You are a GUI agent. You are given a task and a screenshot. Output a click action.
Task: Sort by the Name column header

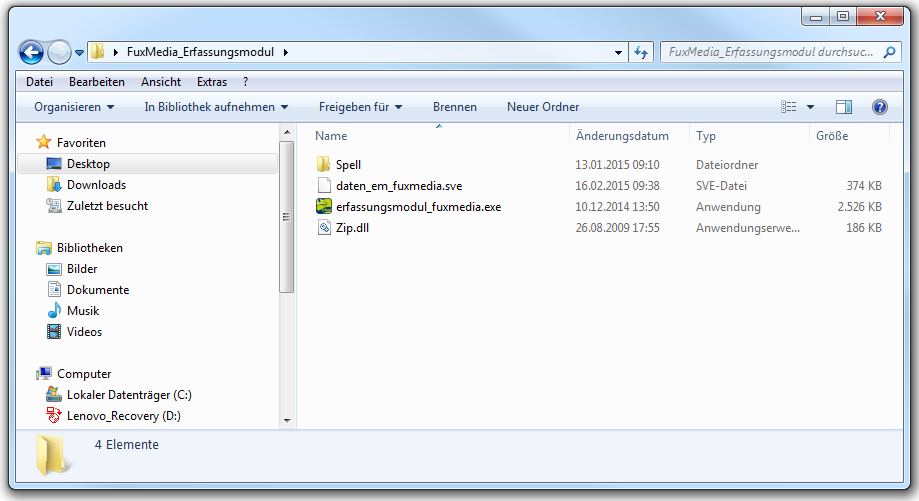(x=331, y=136)
